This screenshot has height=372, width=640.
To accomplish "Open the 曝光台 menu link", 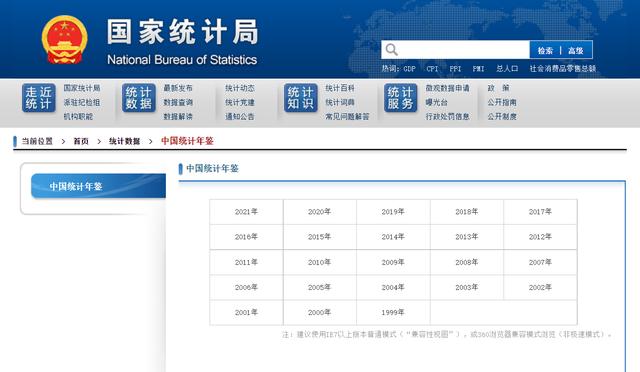I will [x=436, y=102].
